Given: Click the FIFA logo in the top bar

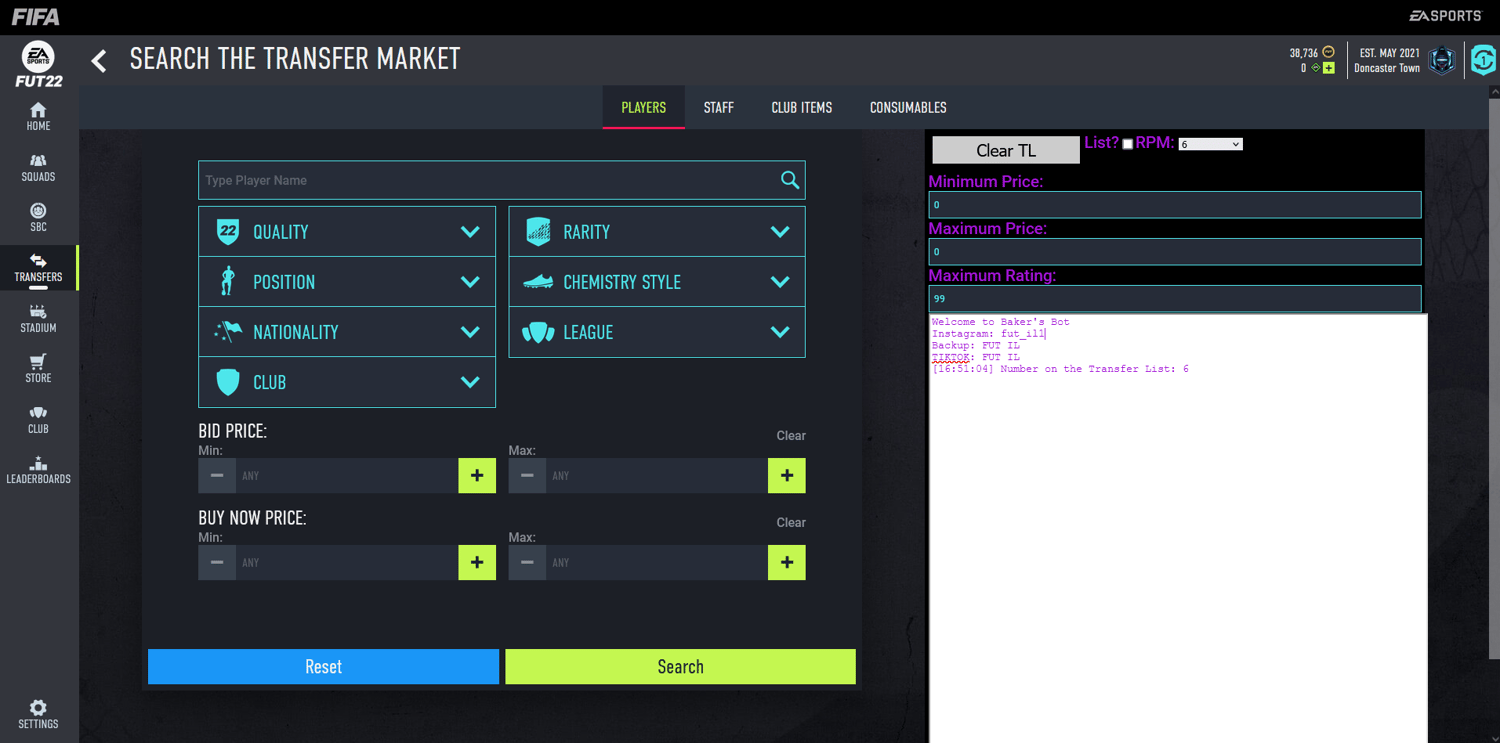Looking at the screenshot, I should (x=36, y=17).
